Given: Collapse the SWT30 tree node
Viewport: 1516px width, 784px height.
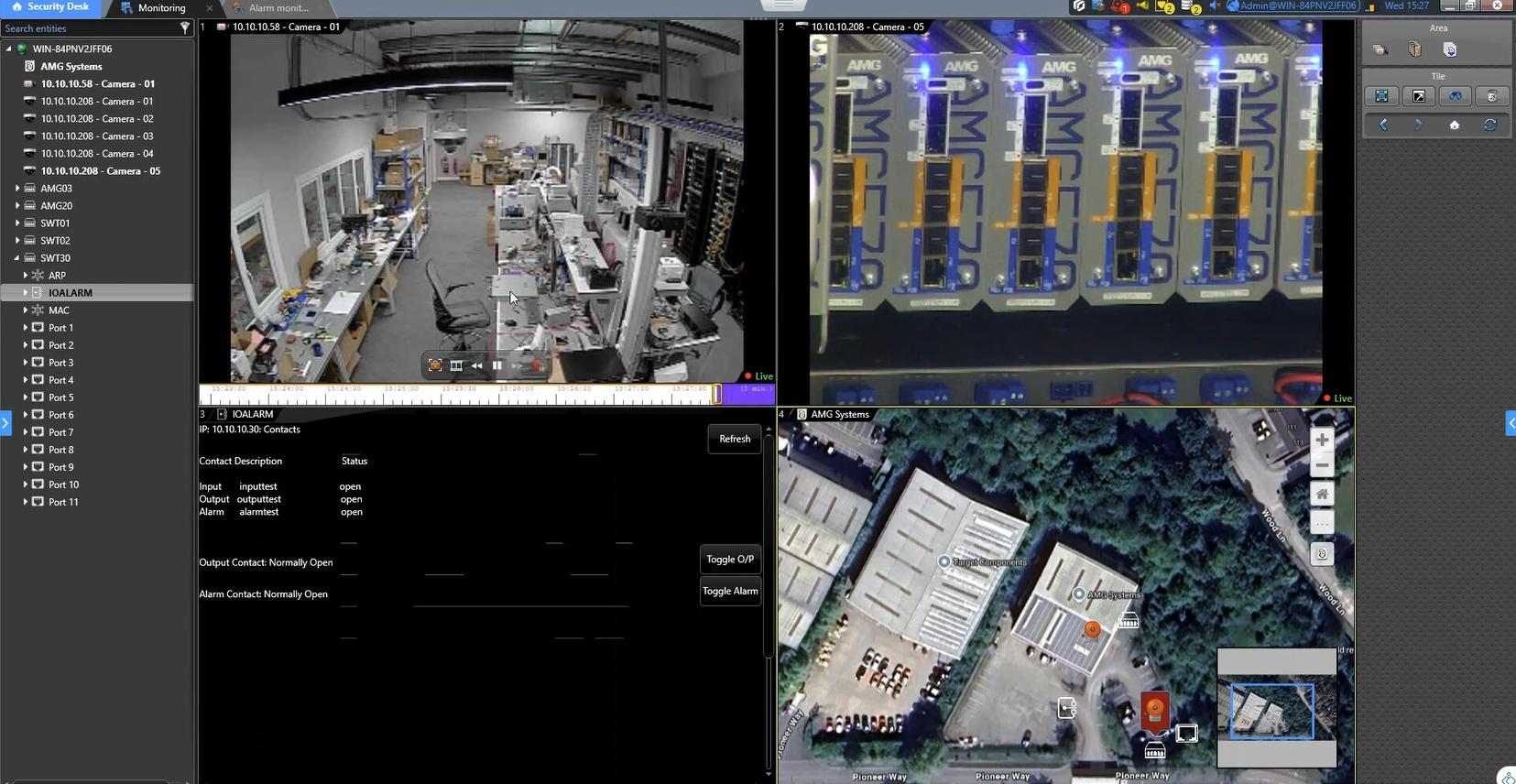Looking at the screenshot, I should coord(17,258).
